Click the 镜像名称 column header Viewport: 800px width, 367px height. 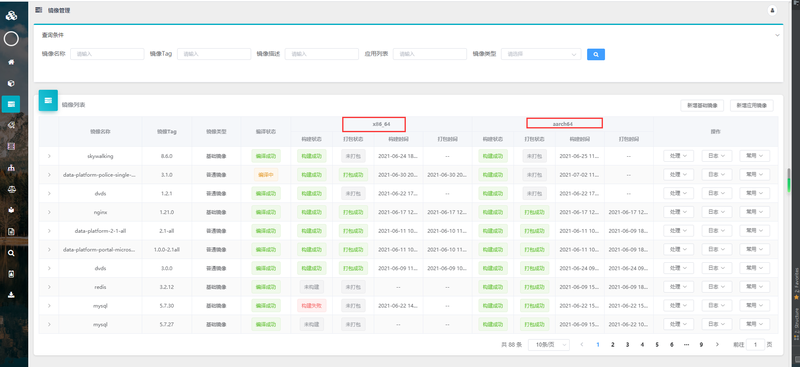click(100, 131)
